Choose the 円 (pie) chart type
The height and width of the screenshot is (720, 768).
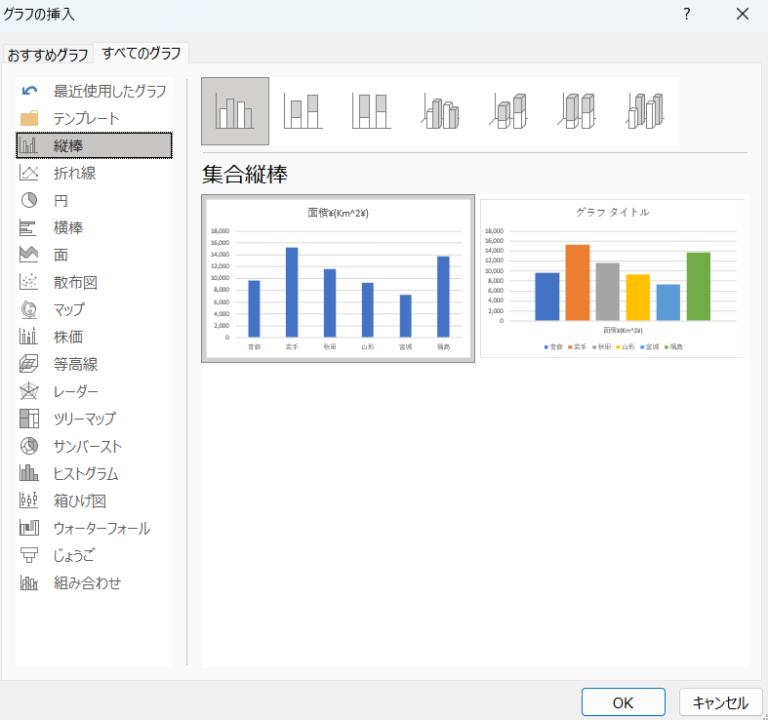(x=61, y=200)
